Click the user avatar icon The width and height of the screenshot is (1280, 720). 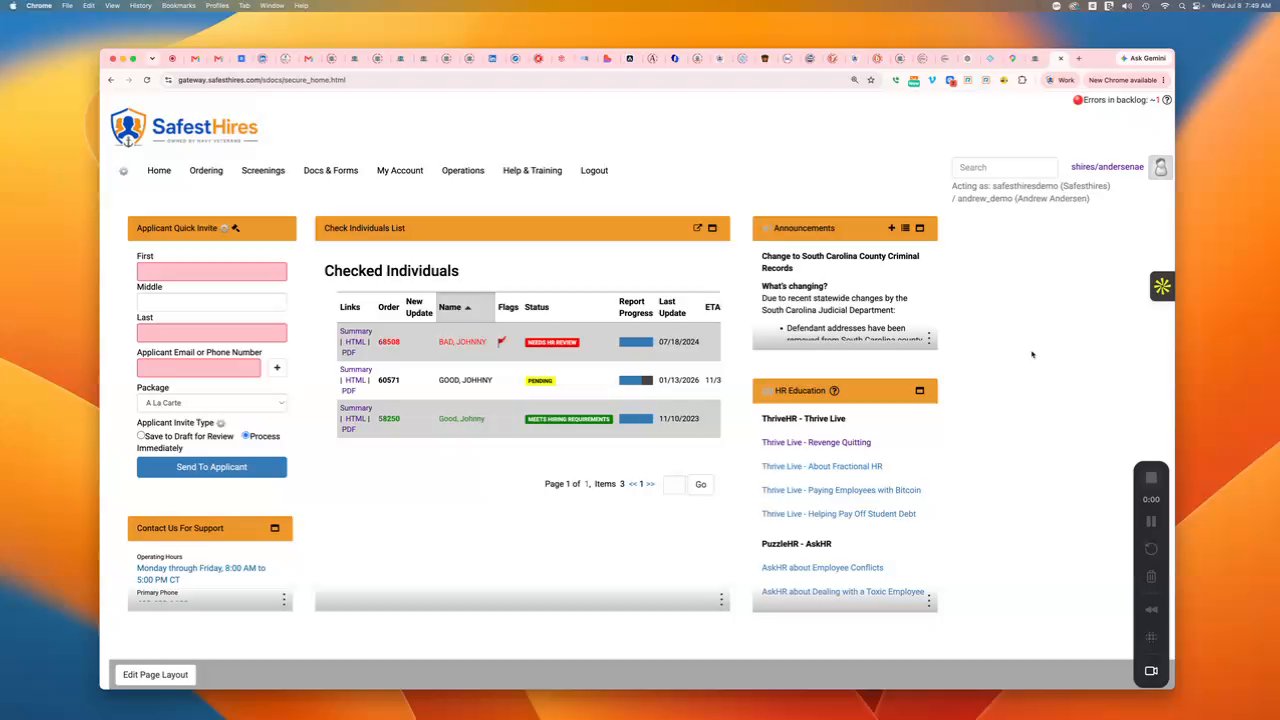tap(1160, 168)
